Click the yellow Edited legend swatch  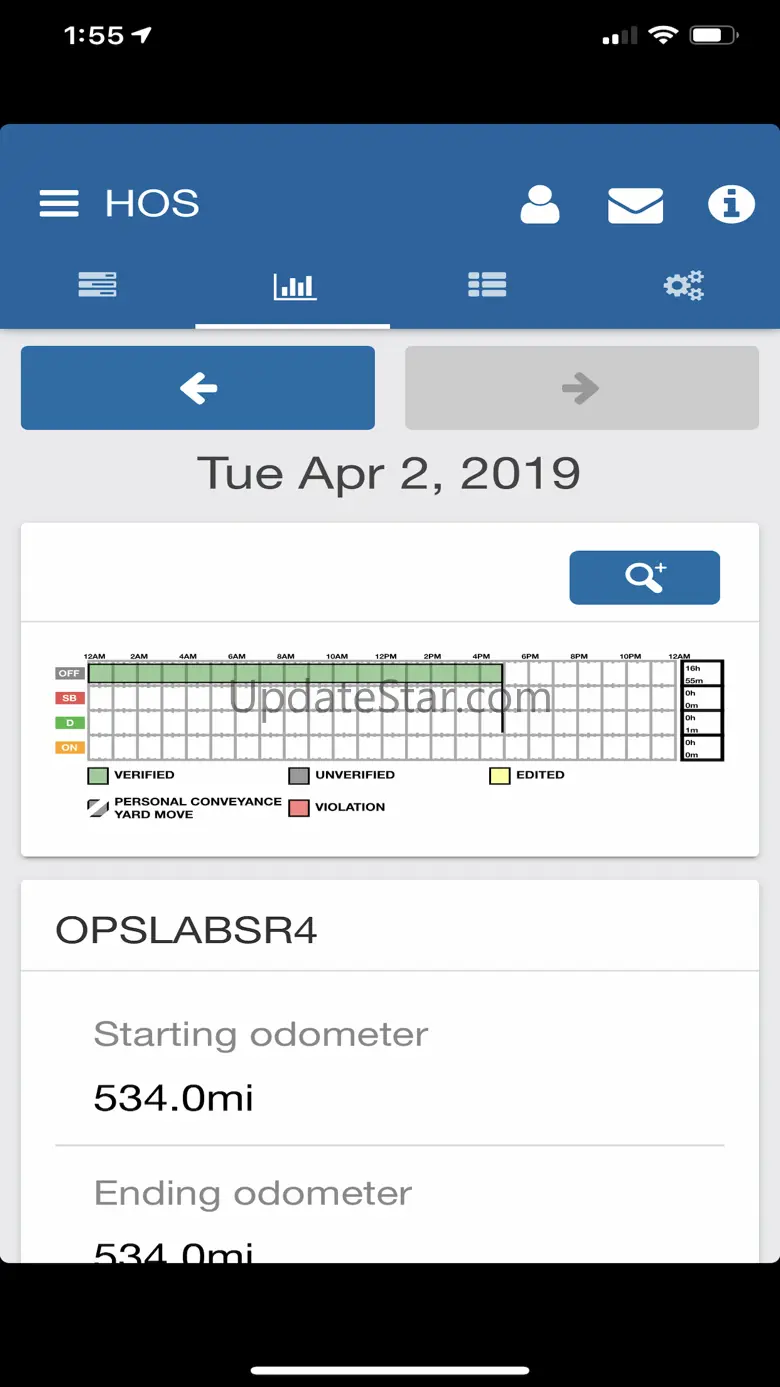pos(499,775)
